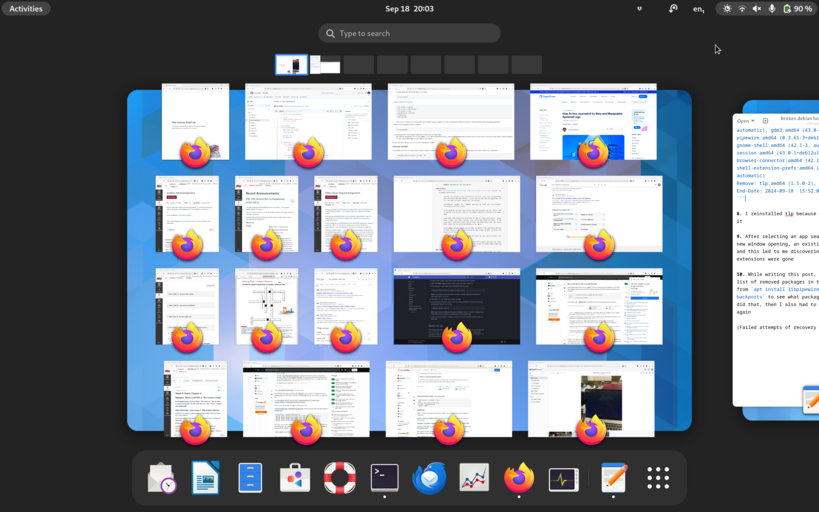Click 'End-Date: 2024-09-18' line in text editor
This screenshot has width=819, height=512.
(778, 191)
